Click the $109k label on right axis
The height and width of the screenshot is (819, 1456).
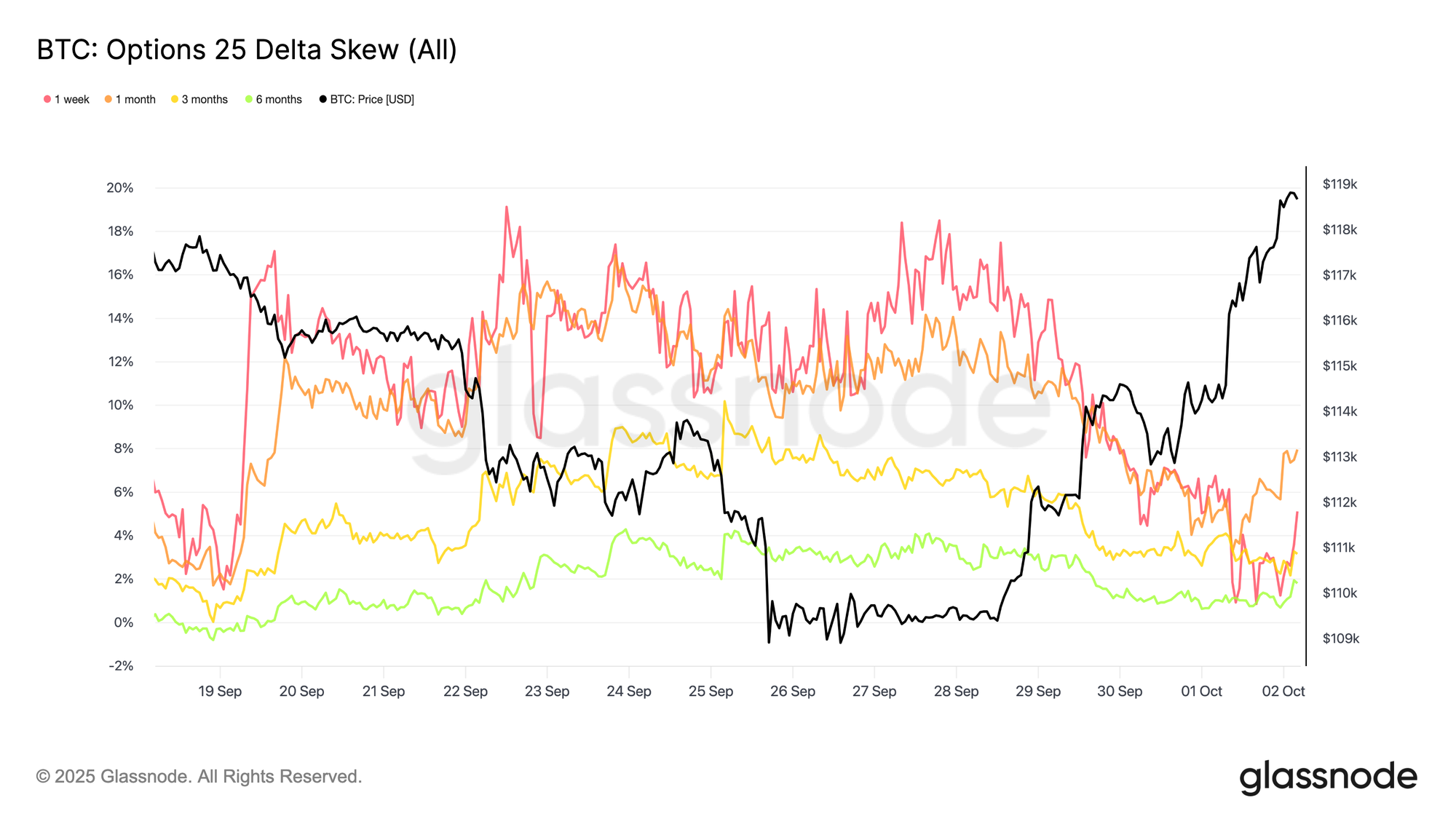[1340, 639]
